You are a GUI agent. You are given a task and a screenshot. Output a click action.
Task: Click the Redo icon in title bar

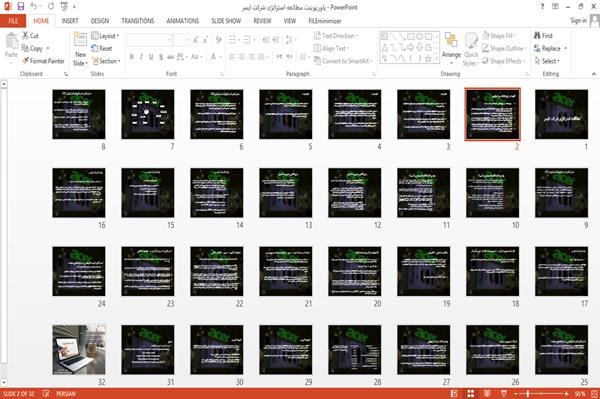point(51,7)
